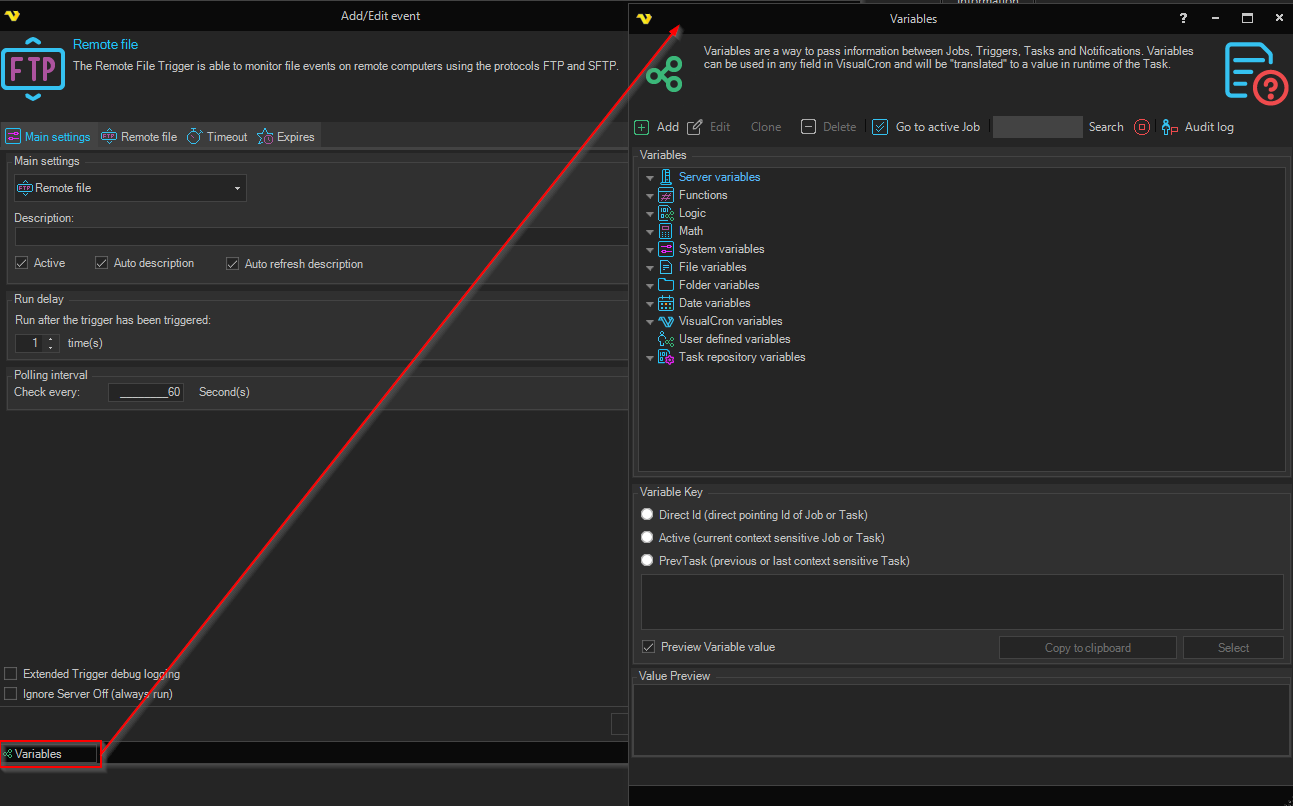1293x806 pixels.
Task: Click the User defined variables item
Action: (x=734, y=339)
